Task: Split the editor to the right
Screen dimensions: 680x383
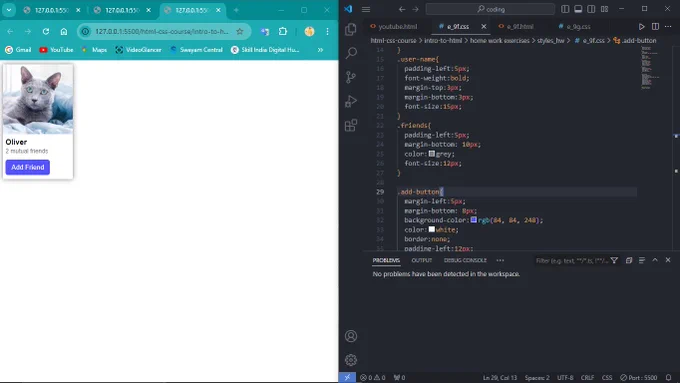Action: 655,26
